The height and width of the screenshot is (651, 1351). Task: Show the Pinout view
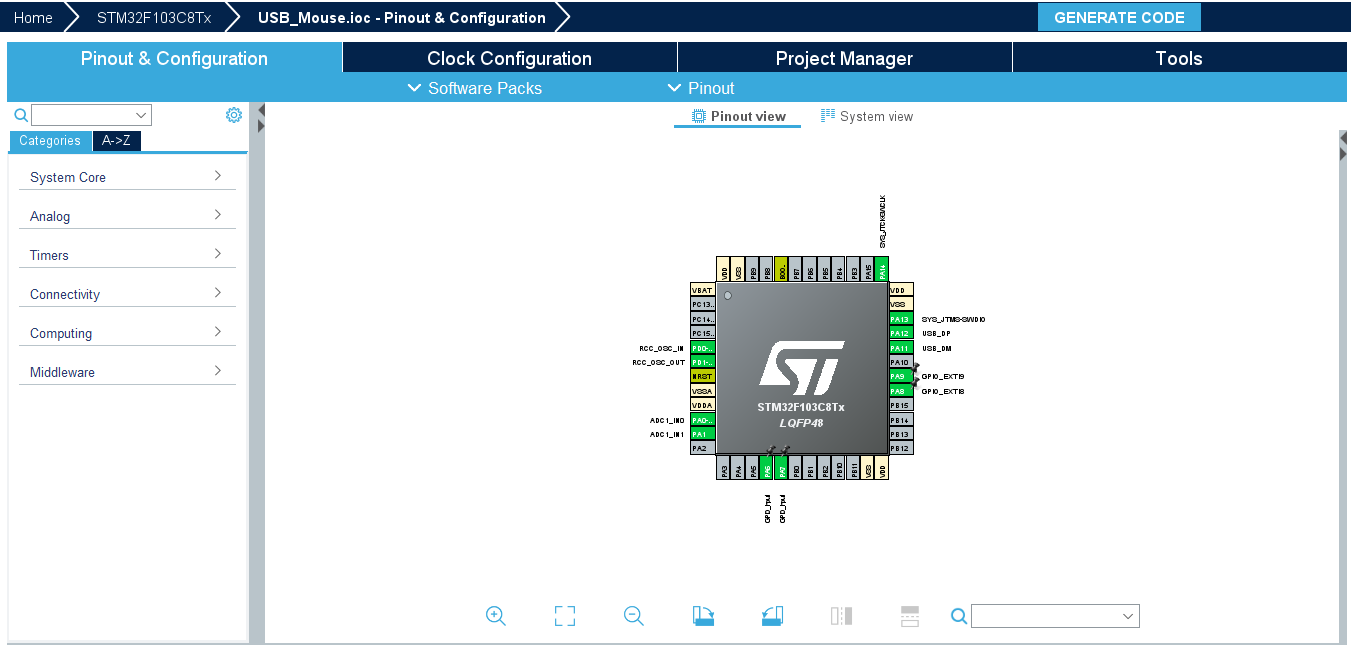738,117
